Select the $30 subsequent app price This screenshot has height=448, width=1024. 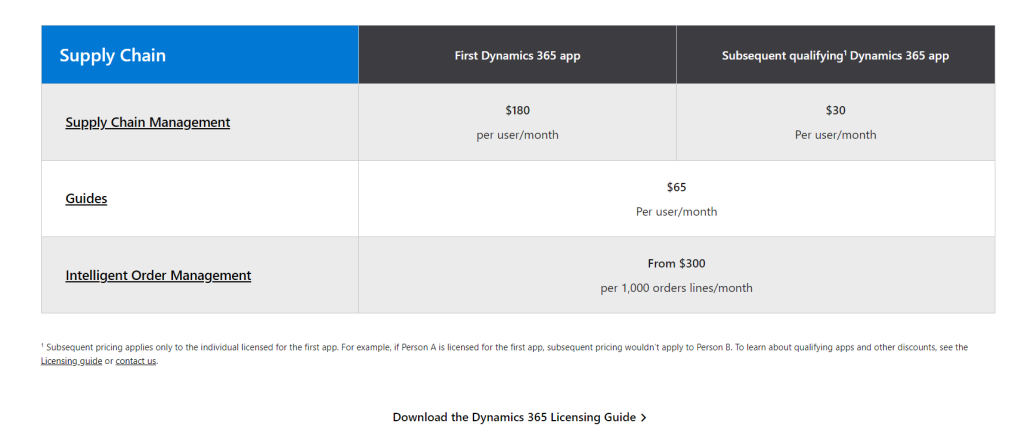click(835, 110)
